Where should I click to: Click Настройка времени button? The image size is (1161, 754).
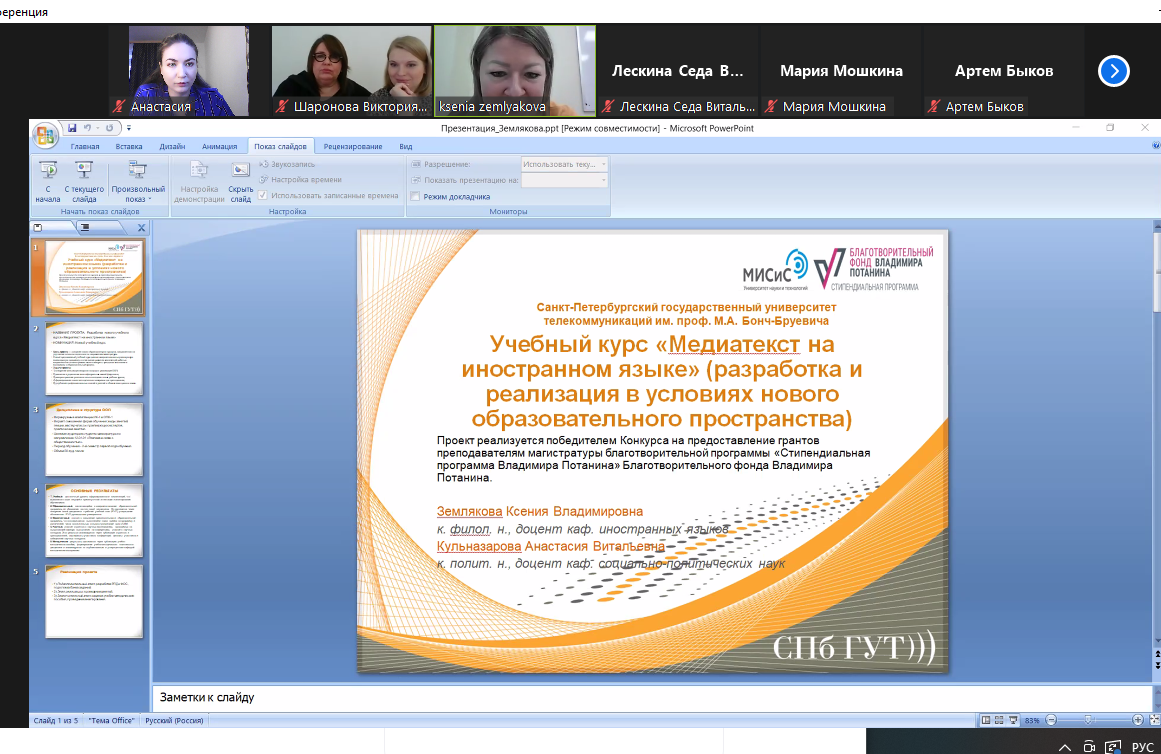click(305, 180)
